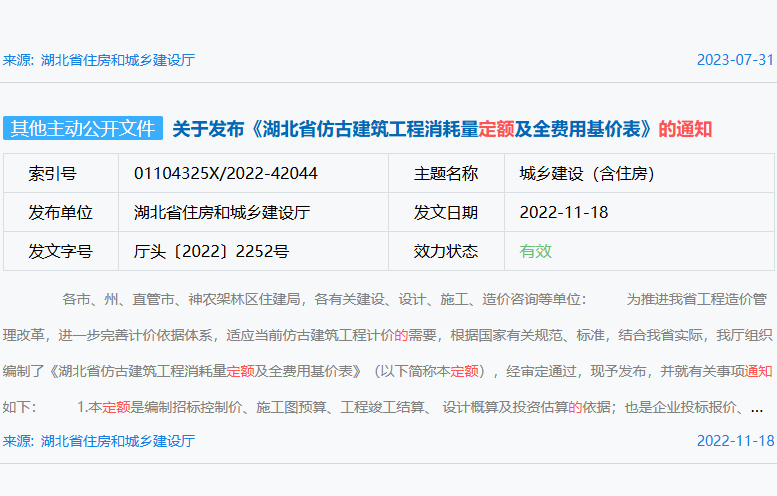
Task: Click 湖北省住房和城乡建设厅 in the table
Action: coord(222,213)
